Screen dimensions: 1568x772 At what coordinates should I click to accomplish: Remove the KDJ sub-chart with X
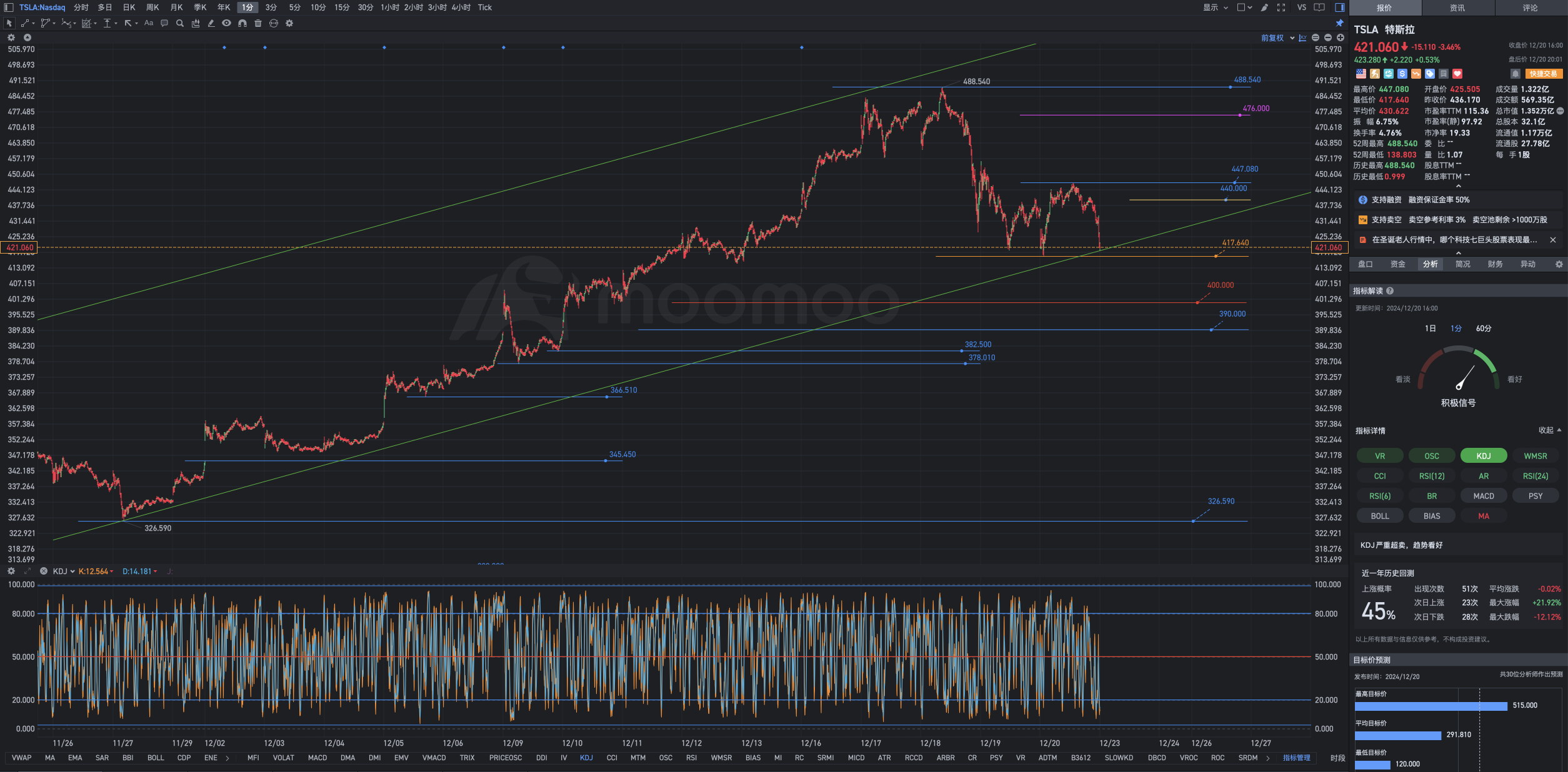tap(44, 572)
